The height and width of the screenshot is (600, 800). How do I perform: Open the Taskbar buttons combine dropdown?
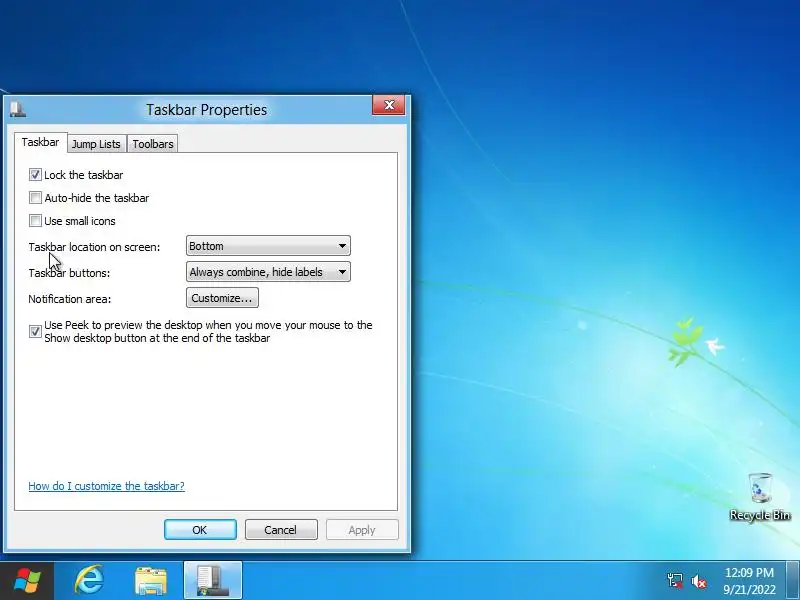268,272
